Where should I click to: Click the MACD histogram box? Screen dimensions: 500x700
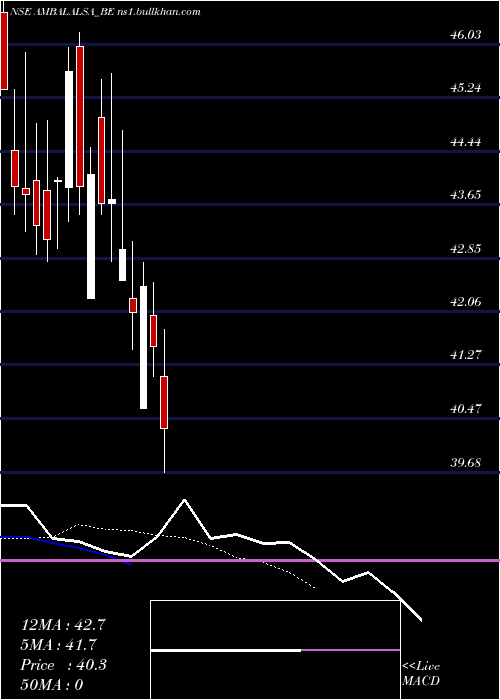click(275, 650)
